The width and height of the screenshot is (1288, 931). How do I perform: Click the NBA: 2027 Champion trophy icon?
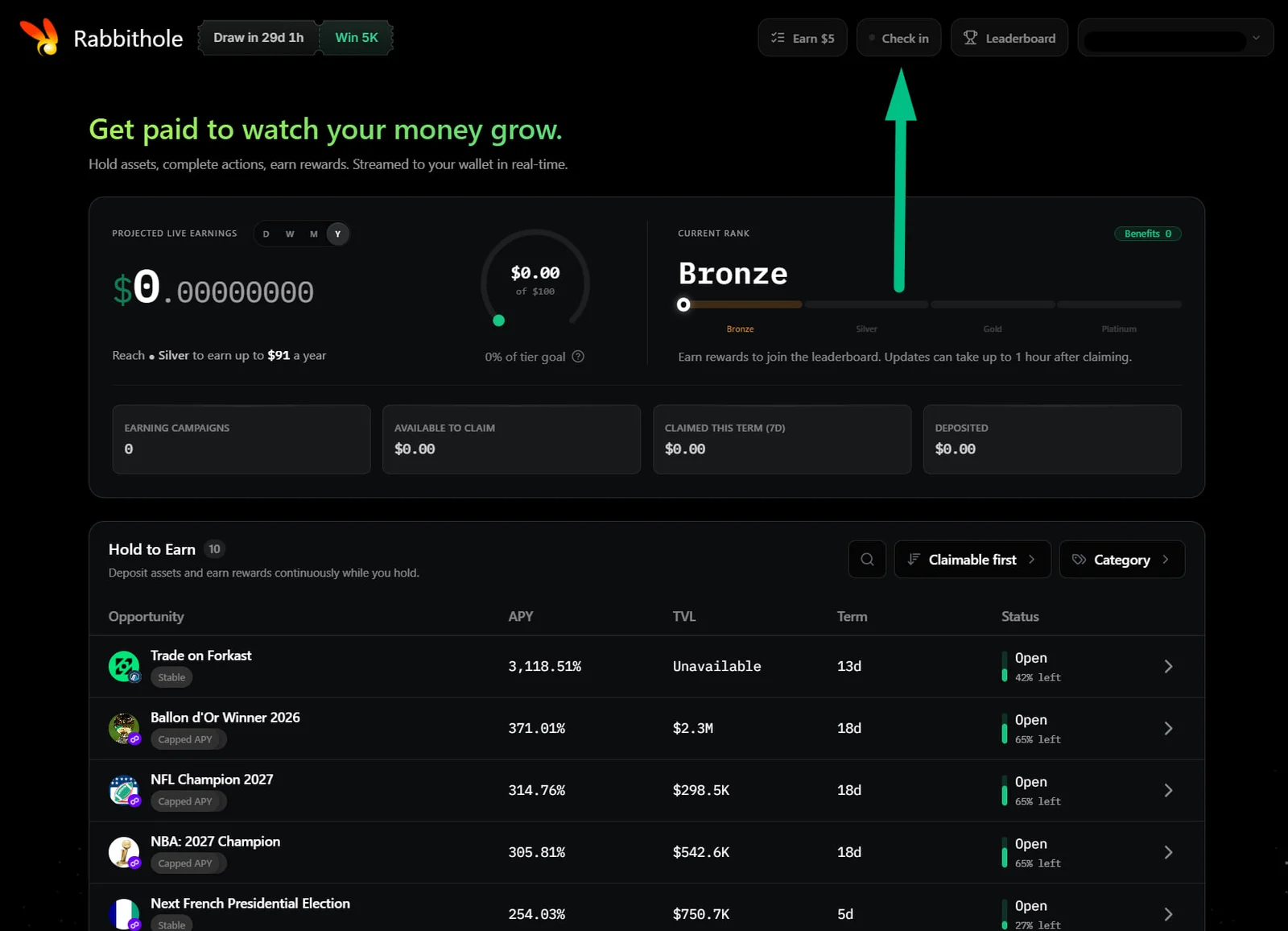coord(124,853)
